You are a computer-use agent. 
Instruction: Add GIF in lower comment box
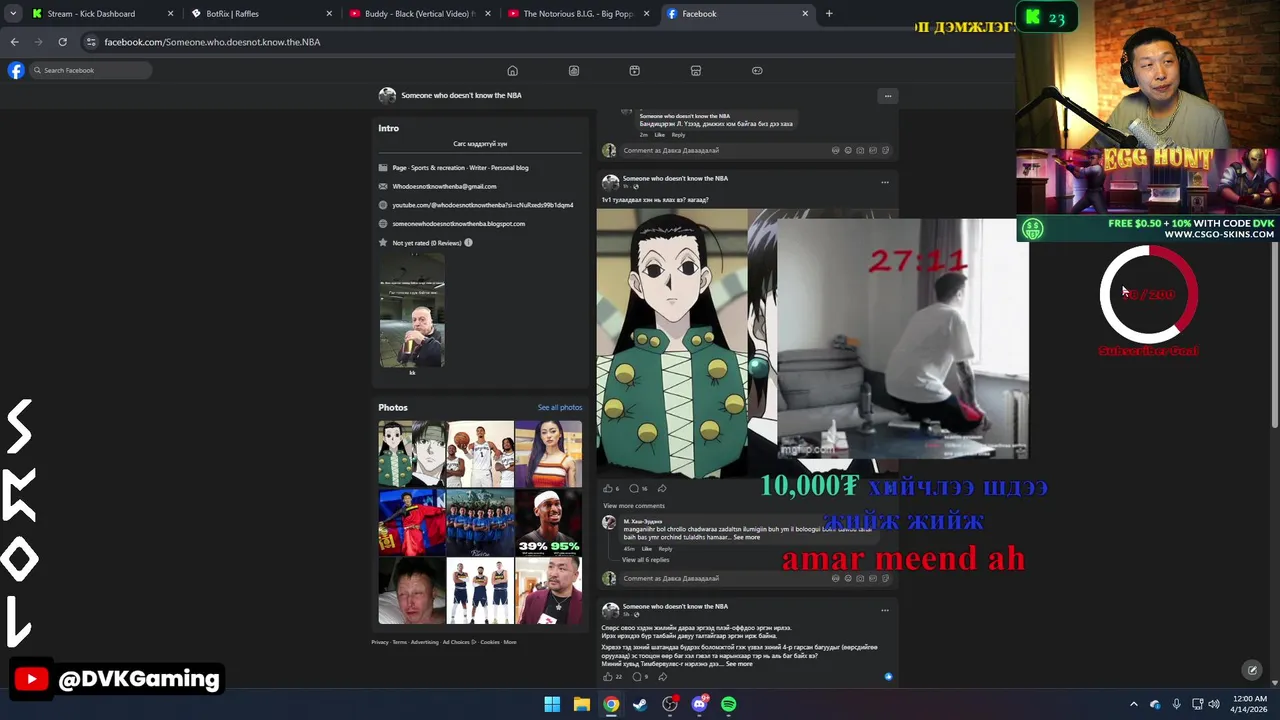pos(873,578)
